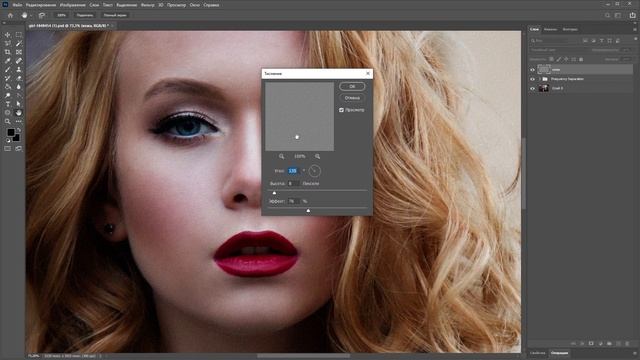Select the Frame tool
640x360 pixels.
click(19, 52)
